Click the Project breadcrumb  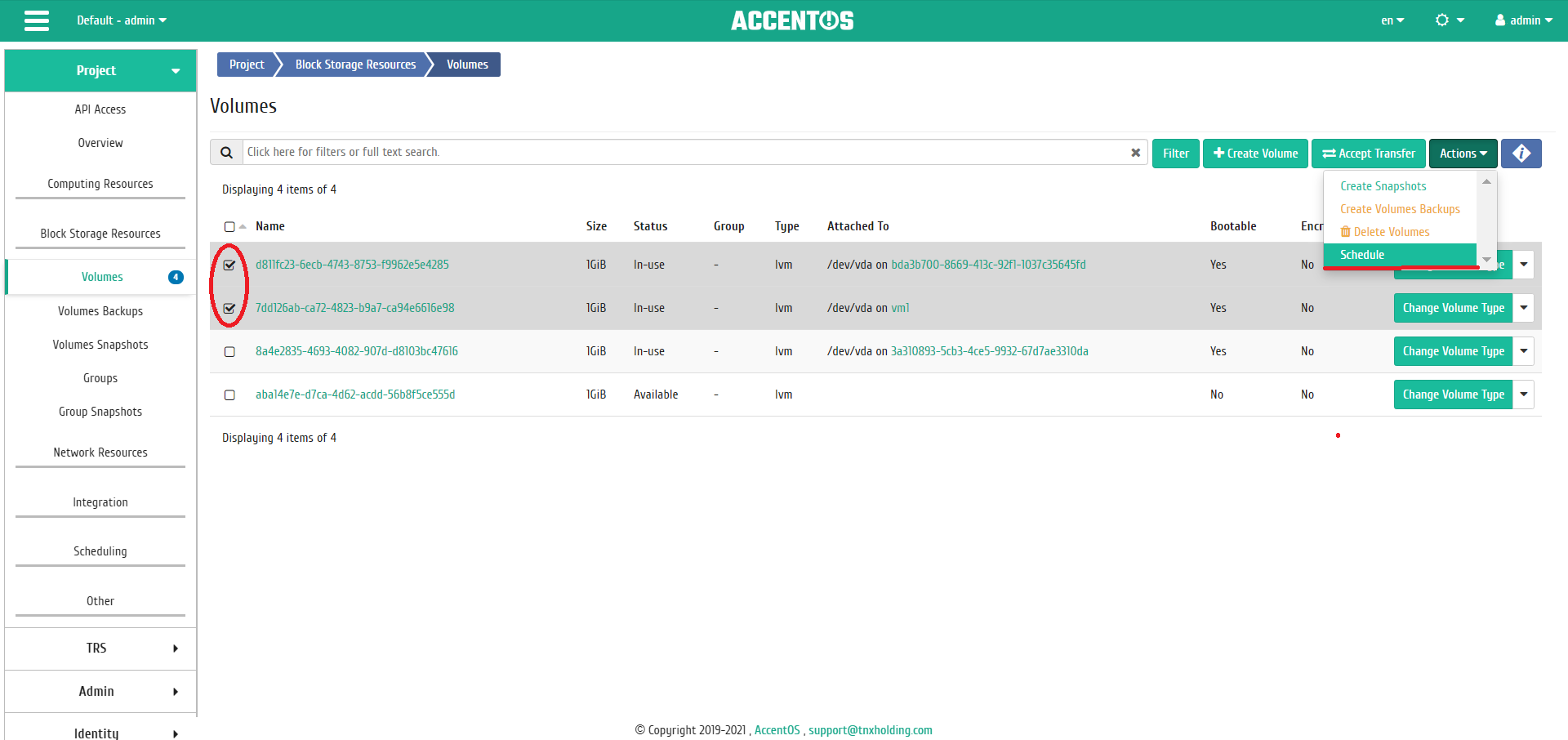click(247, 65)
